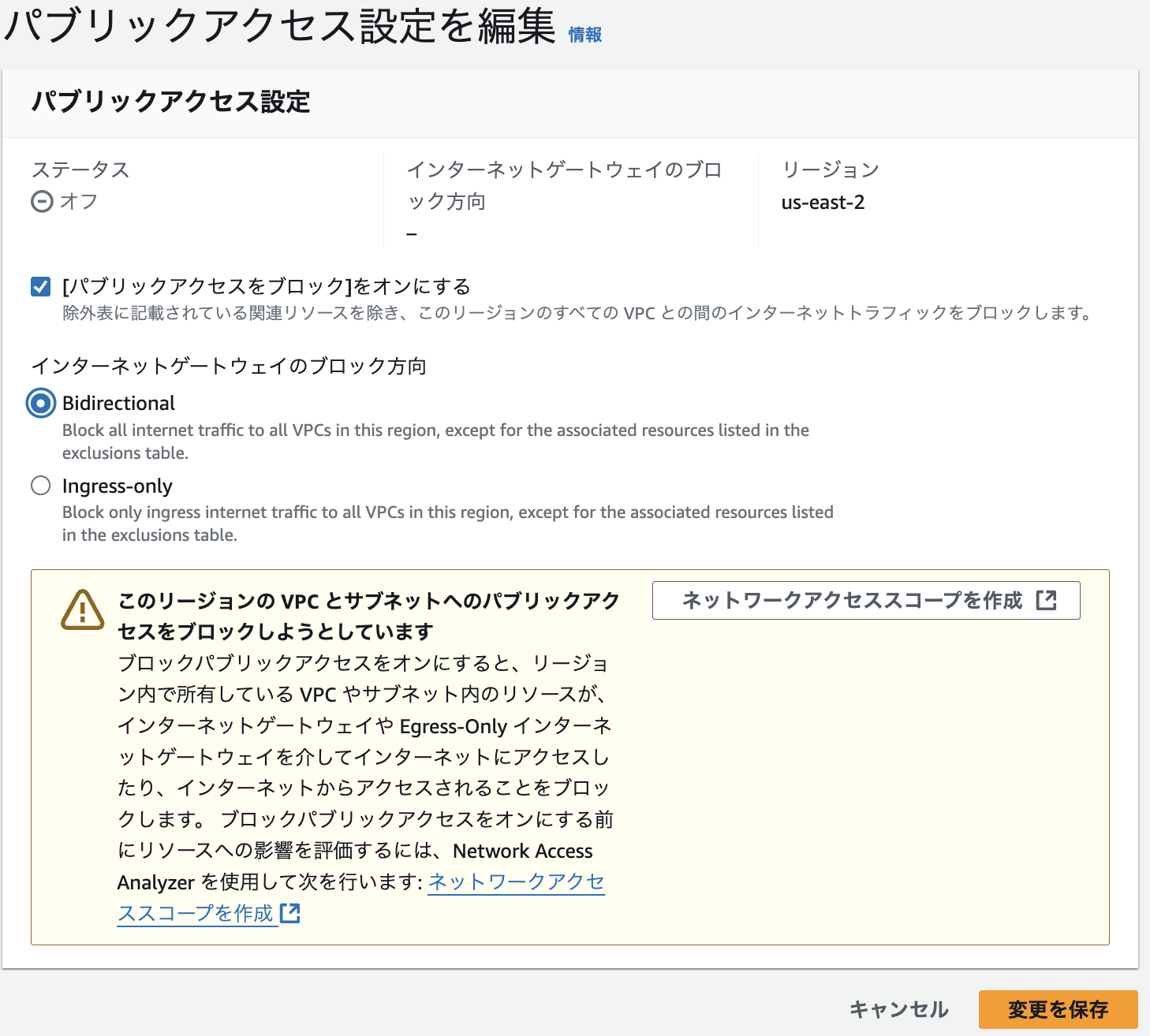Save settings with the 変更を保存 button
The height and width of the screenshot is (1036, 1150).
1058,1008
